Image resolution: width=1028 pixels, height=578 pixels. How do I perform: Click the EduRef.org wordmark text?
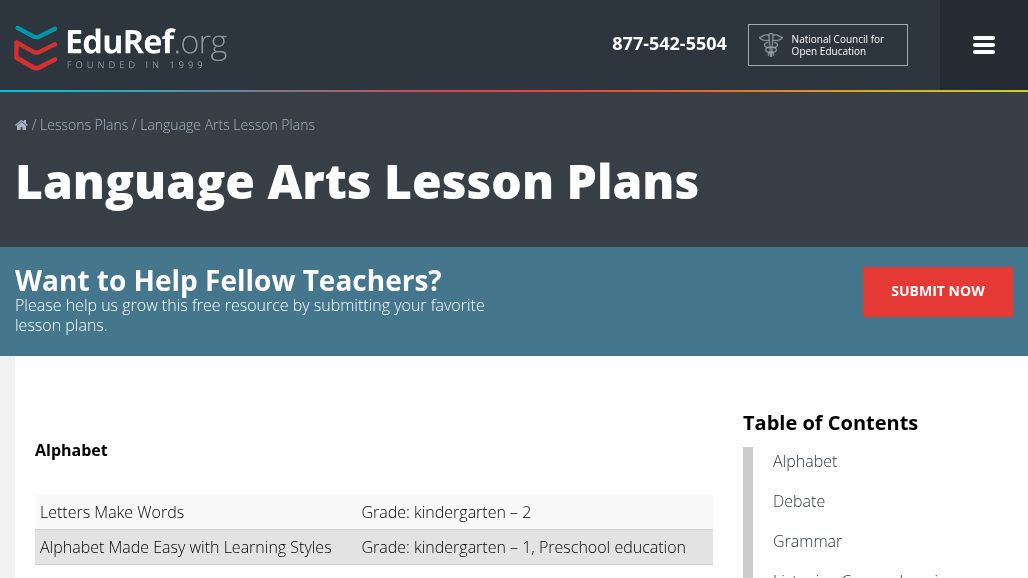click(146, 43)
